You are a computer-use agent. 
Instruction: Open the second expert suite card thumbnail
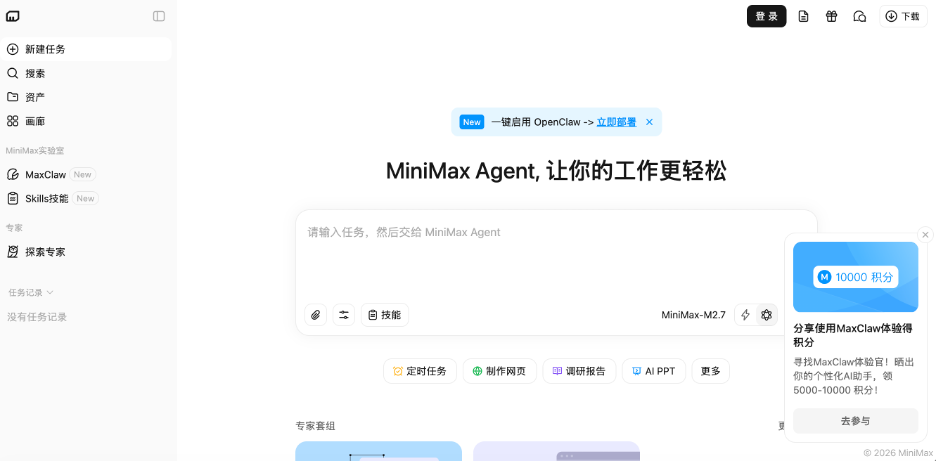[556, 451]
